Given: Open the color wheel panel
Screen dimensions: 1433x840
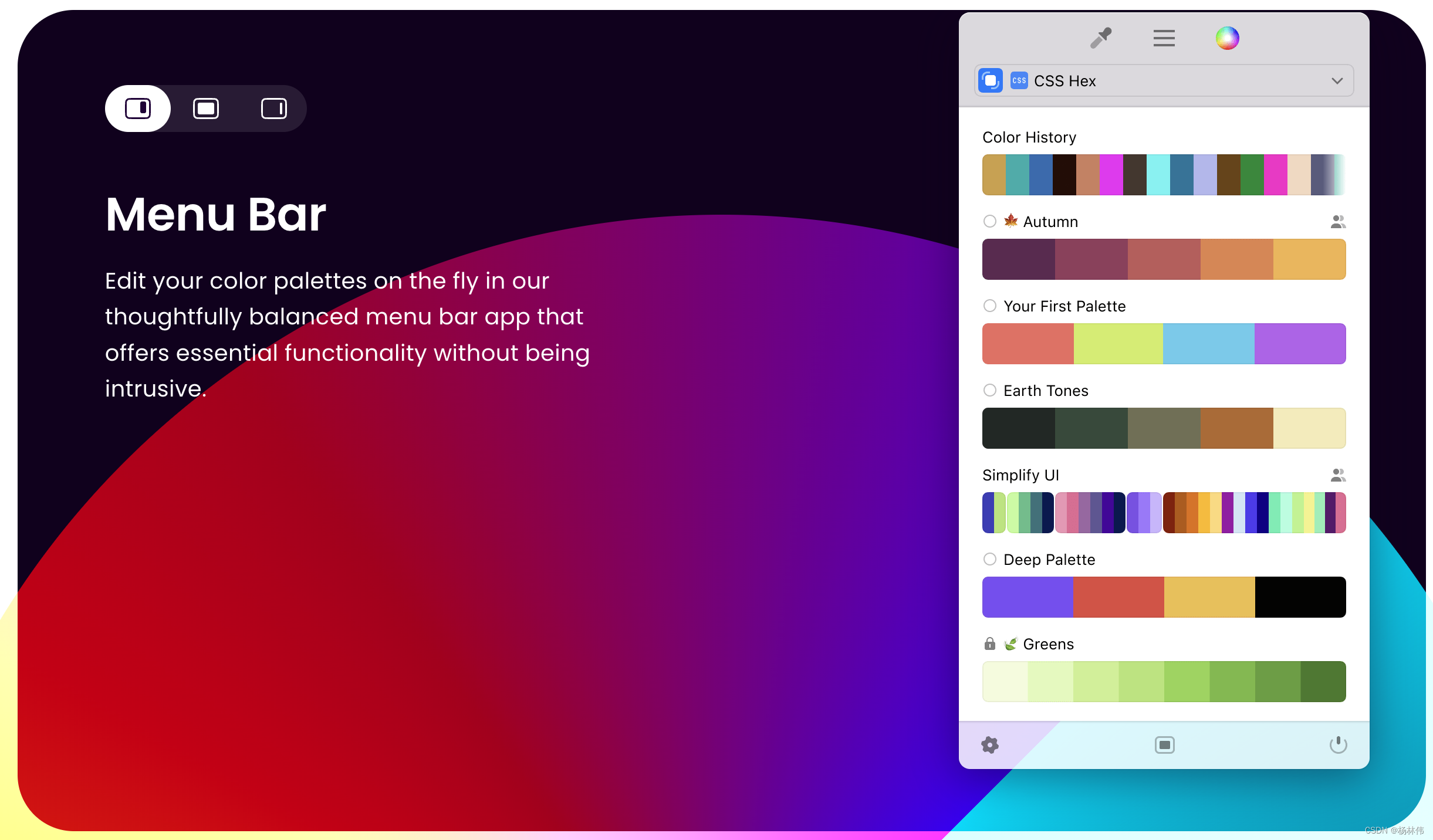Looking at the screenshot, I should 1227,38.
